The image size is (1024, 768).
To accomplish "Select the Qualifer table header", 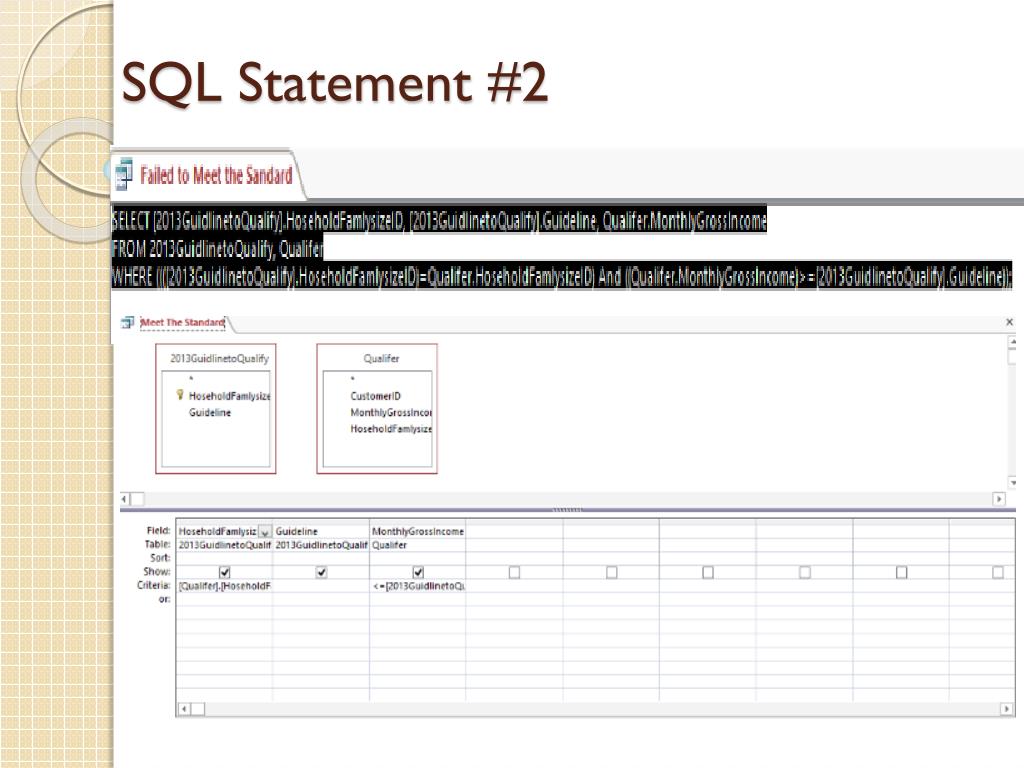I will click(x=381, y=359).
